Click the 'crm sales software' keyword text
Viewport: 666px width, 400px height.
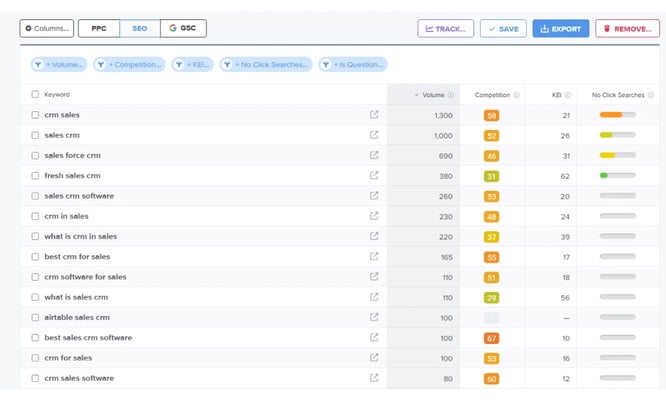pyautogui.click(x=79, y=378)
